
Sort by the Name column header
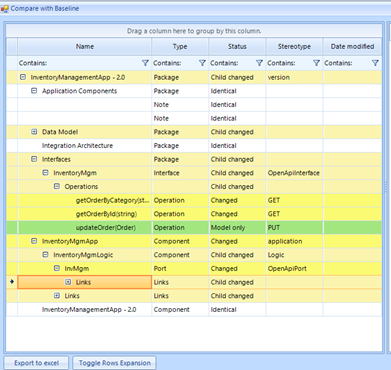85,47
